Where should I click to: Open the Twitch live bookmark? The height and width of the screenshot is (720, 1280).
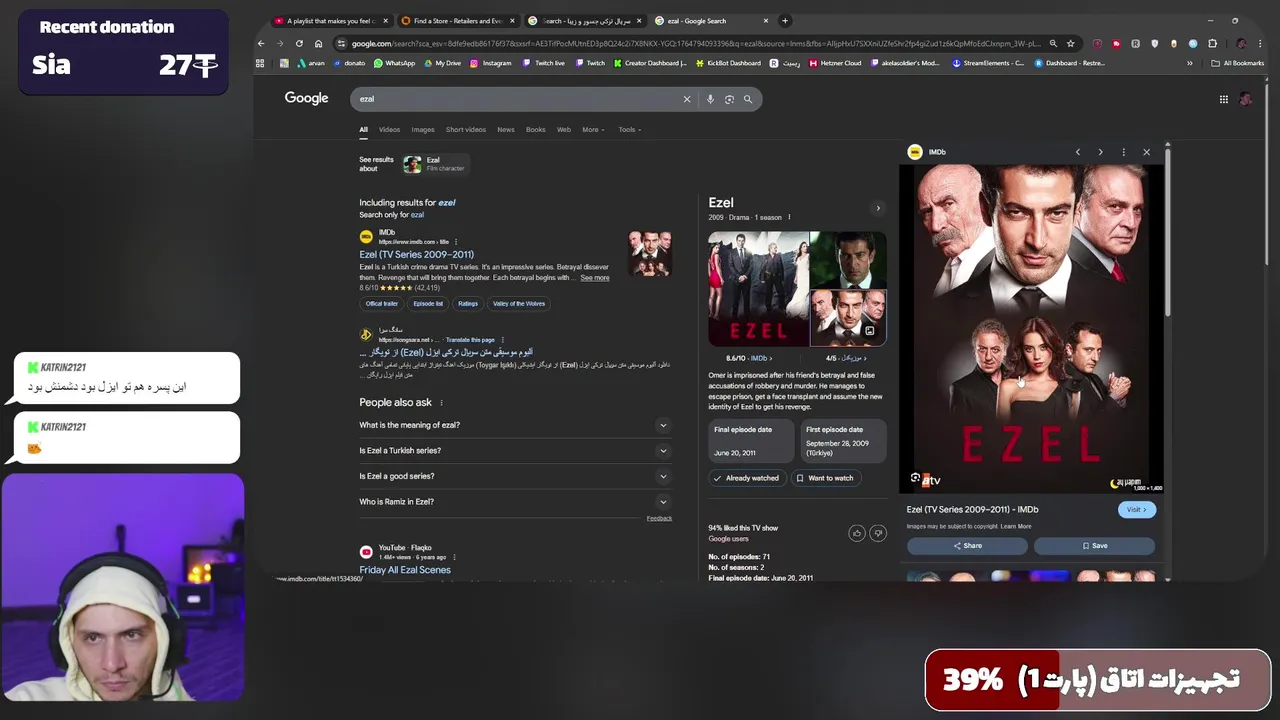[x=544, y=63]
